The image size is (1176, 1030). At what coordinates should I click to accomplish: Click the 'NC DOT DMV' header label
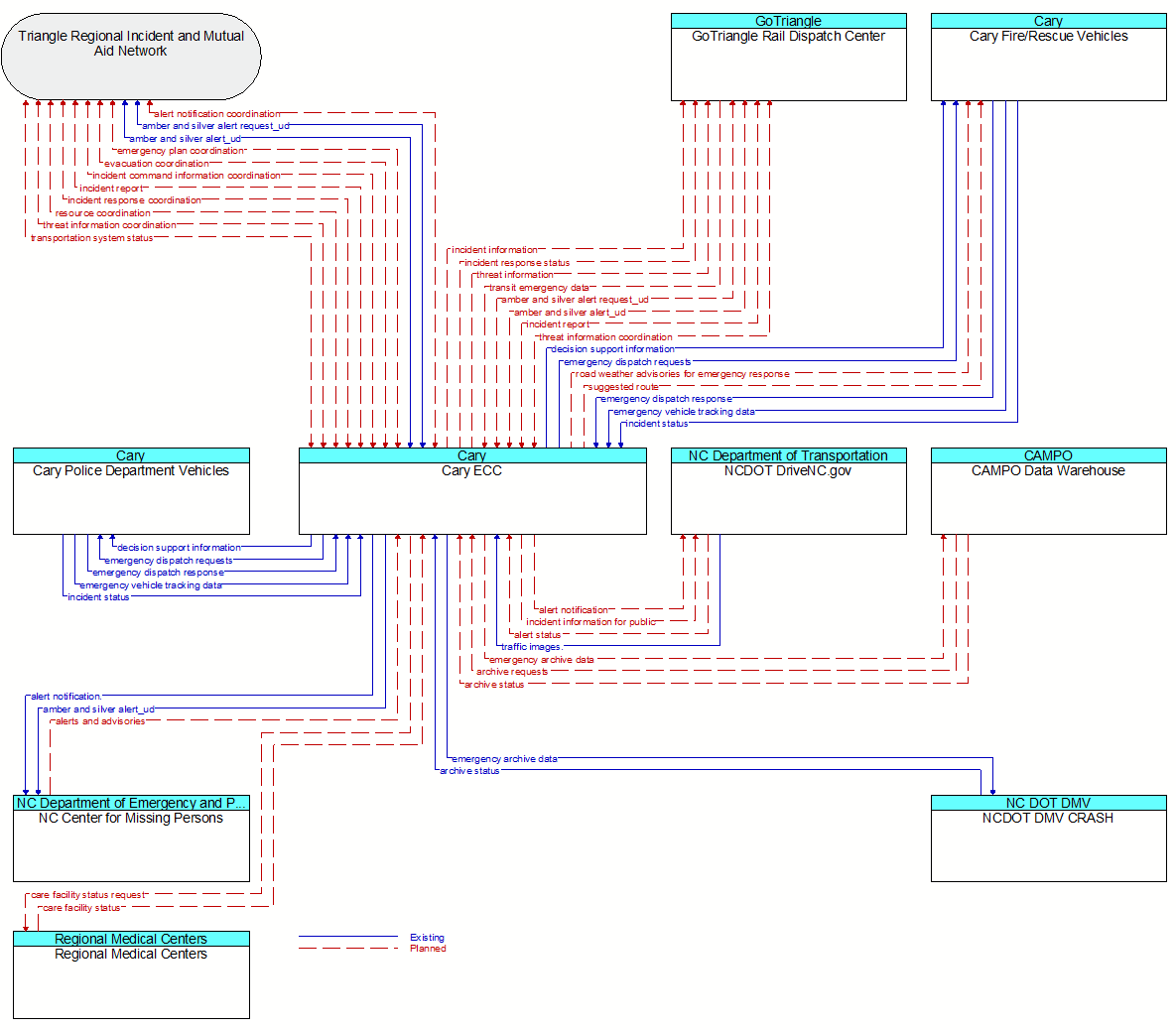coord(1049,803)
